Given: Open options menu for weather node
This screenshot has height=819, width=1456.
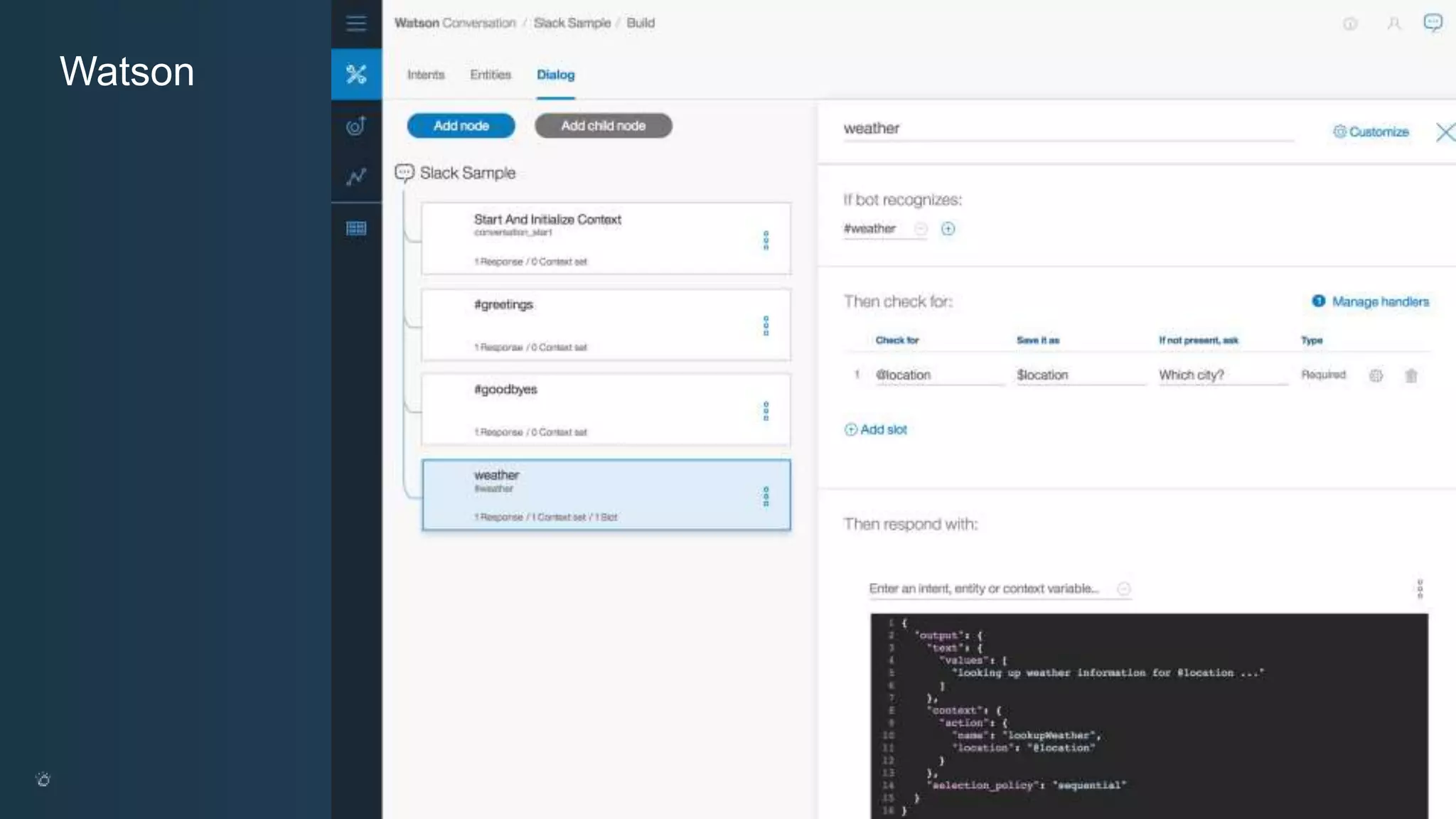Looking at the screenshot, I should click(766, 496).
